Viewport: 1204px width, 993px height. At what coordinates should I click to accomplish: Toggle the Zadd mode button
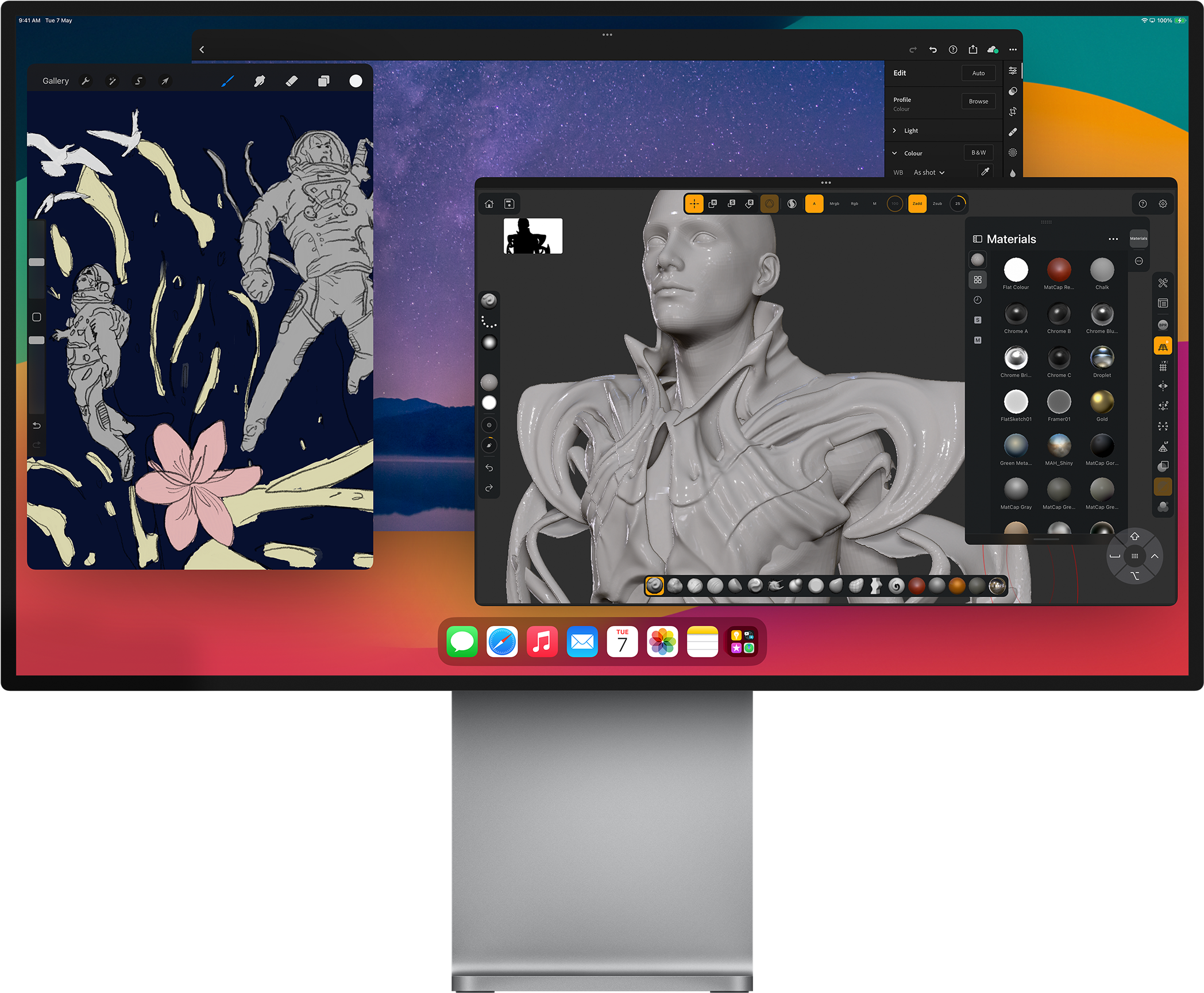click(917, 203)
